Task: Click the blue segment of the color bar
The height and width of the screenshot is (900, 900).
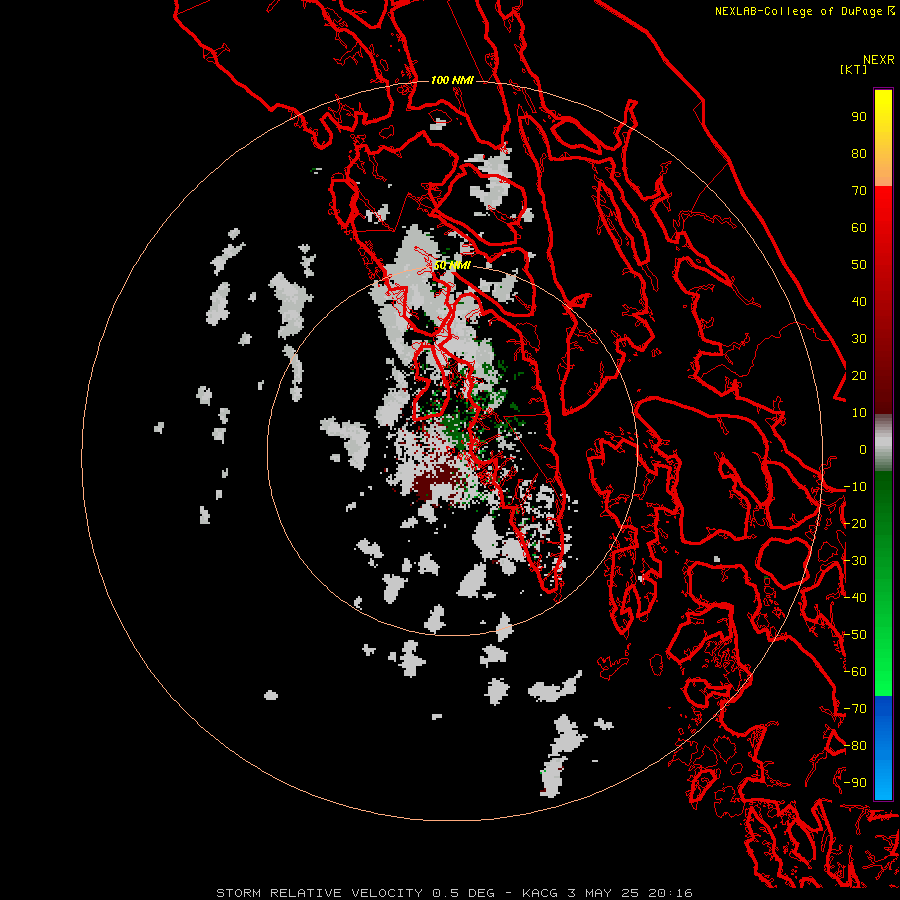Action: [883, 747]
